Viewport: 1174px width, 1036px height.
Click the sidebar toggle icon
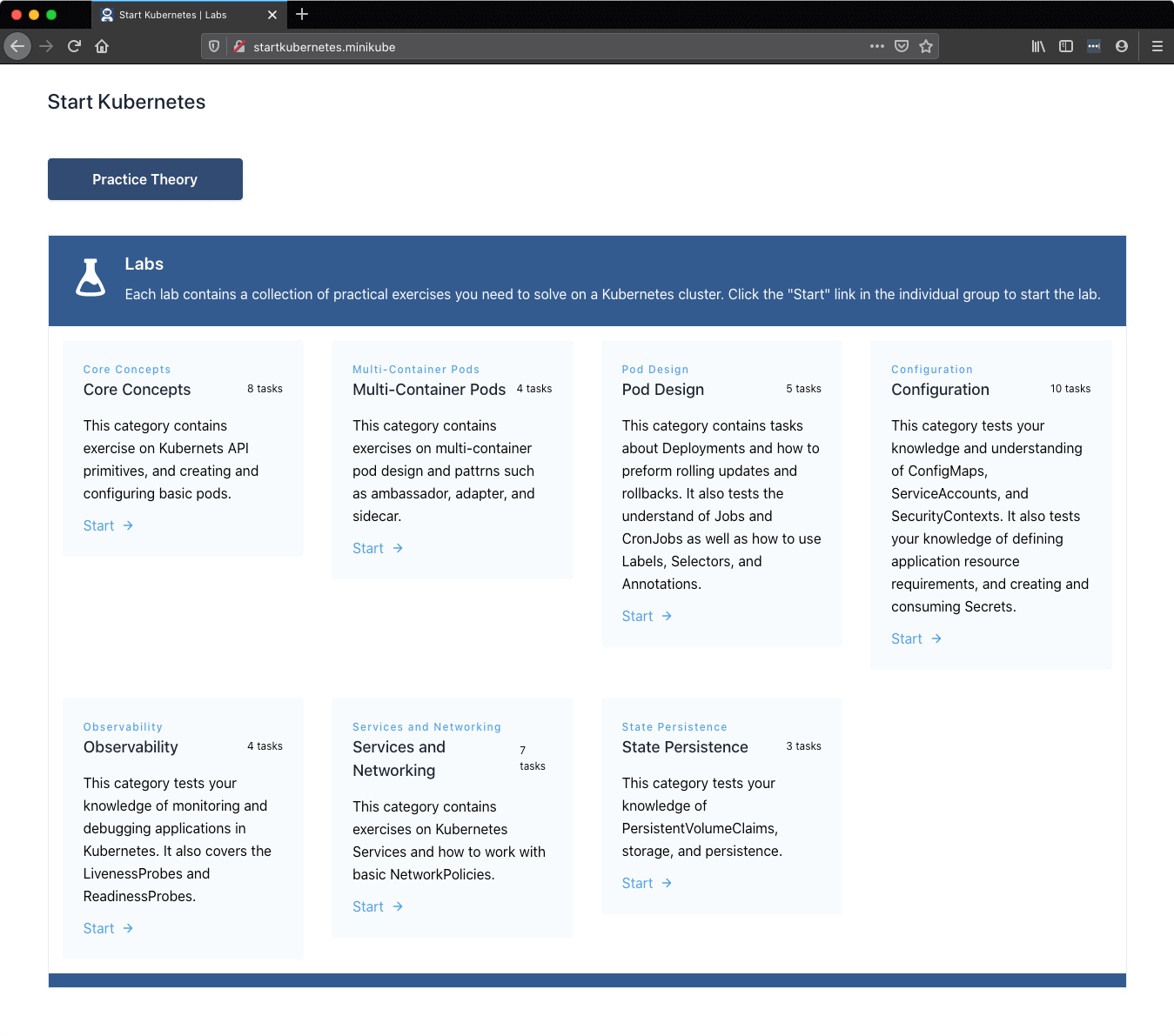coord(1065,46)
